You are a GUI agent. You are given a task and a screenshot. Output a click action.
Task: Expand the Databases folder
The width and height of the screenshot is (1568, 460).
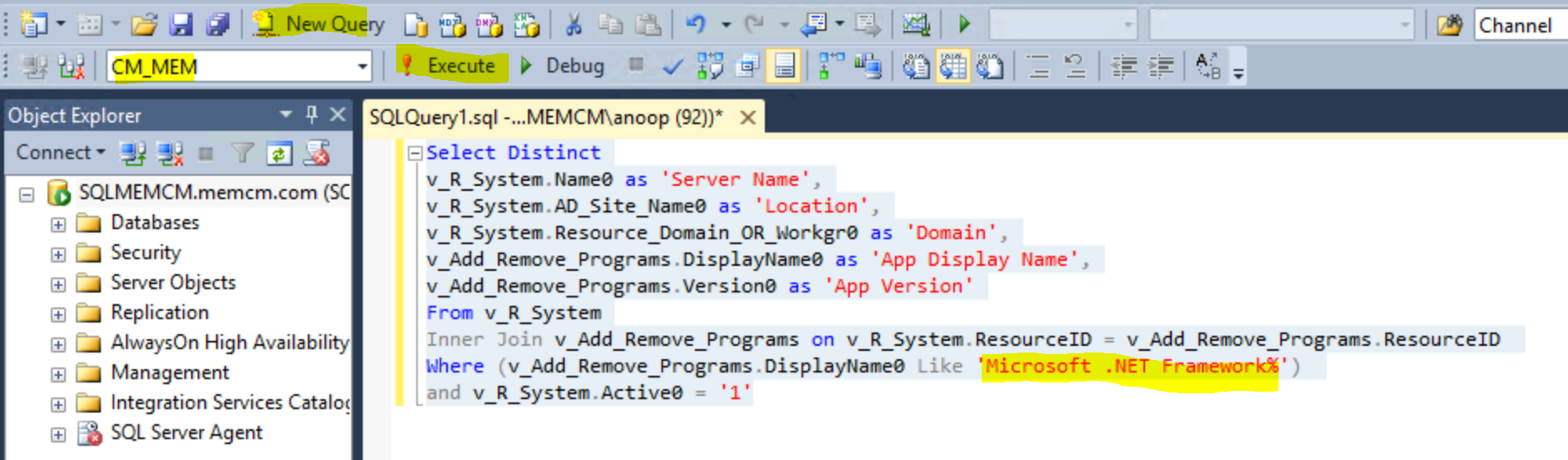58,225
